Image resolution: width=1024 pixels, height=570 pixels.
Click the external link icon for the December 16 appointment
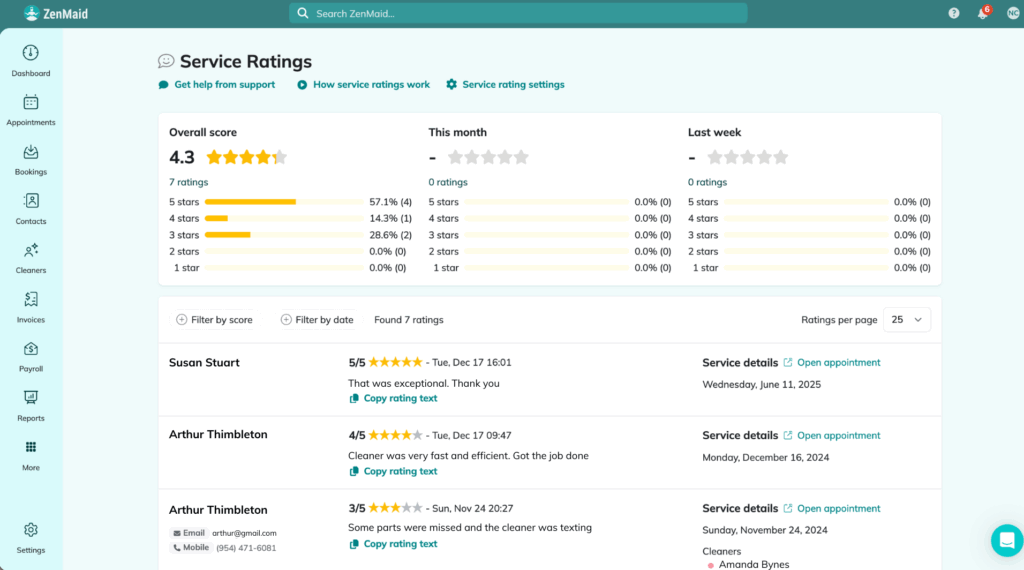click(788, 435)
